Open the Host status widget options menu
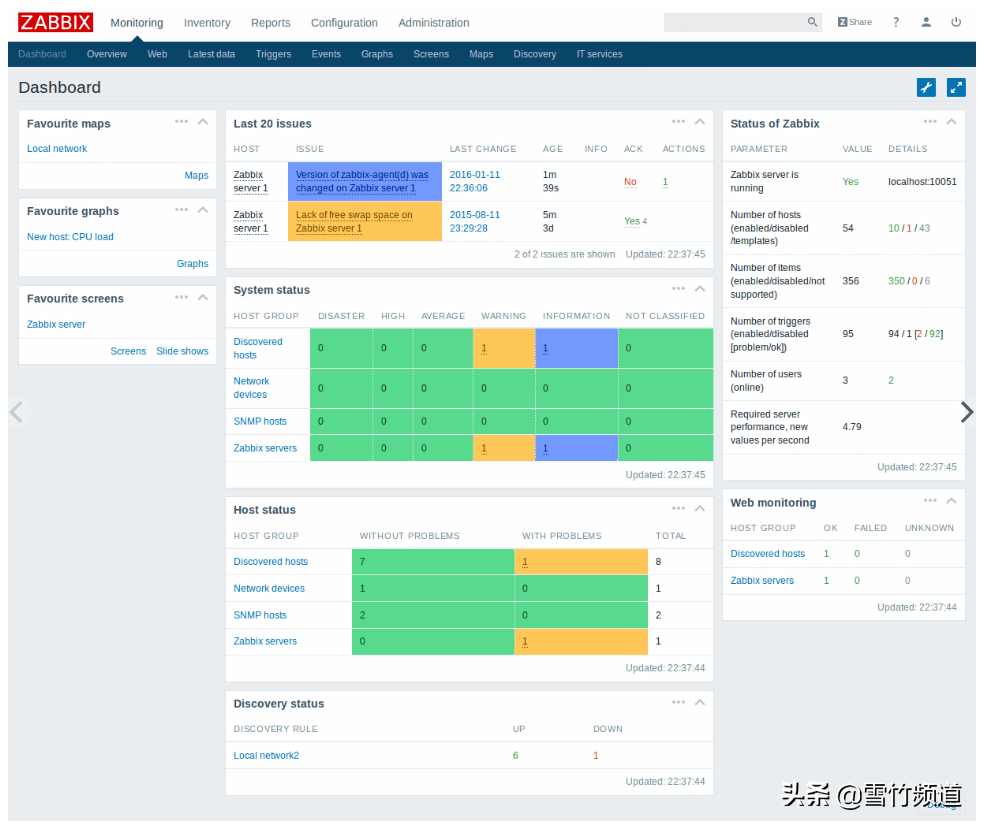This screenshot has width=984, height=830. click(678, 508)
